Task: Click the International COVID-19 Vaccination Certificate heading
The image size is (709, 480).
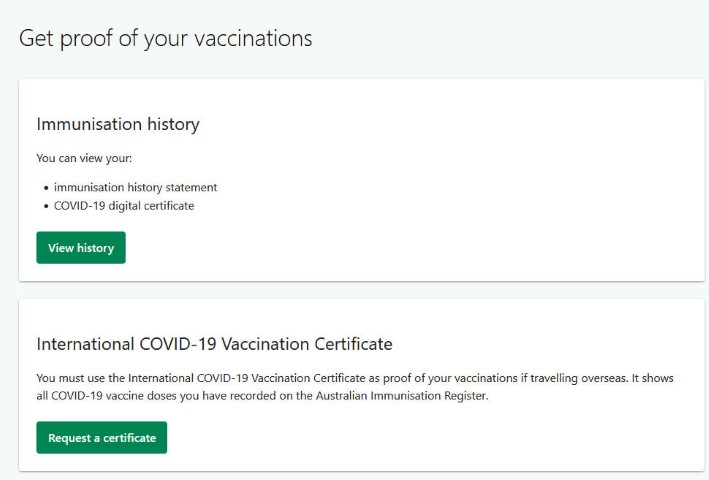Action: pyautogui.click(x=214, y=344)
